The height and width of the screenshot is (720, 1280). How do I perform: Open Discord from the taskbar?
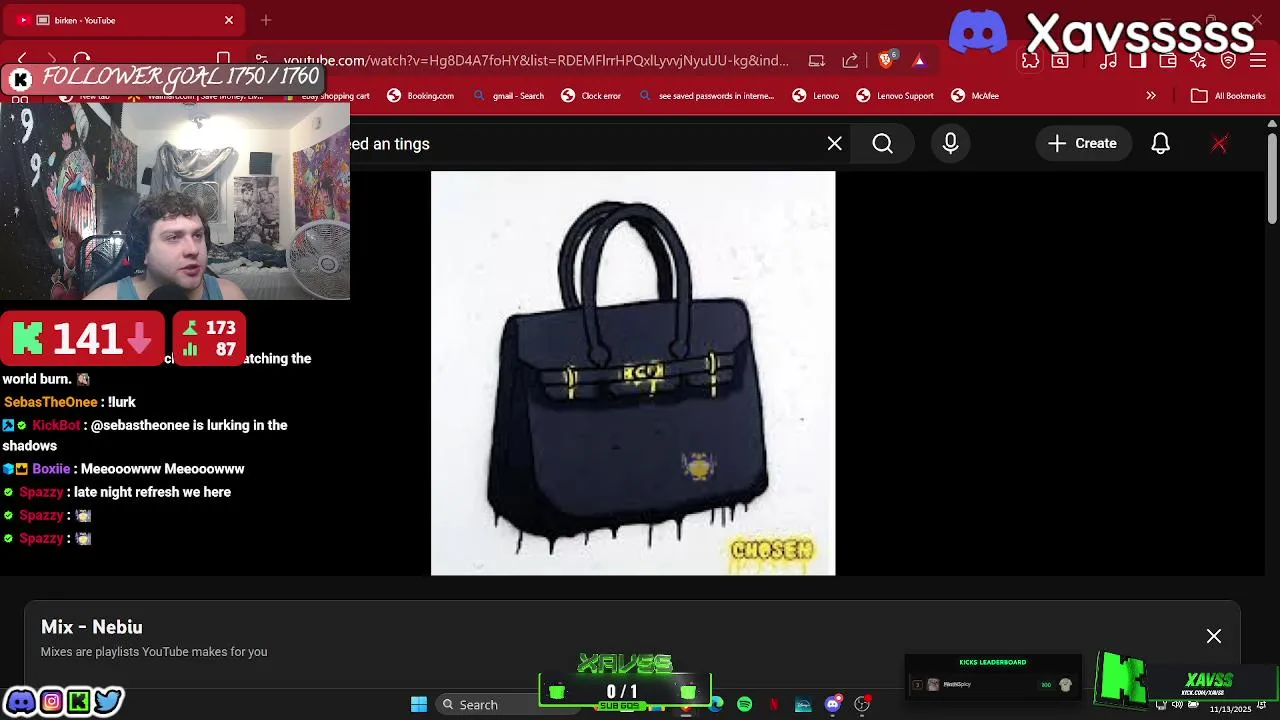point(832,705)
